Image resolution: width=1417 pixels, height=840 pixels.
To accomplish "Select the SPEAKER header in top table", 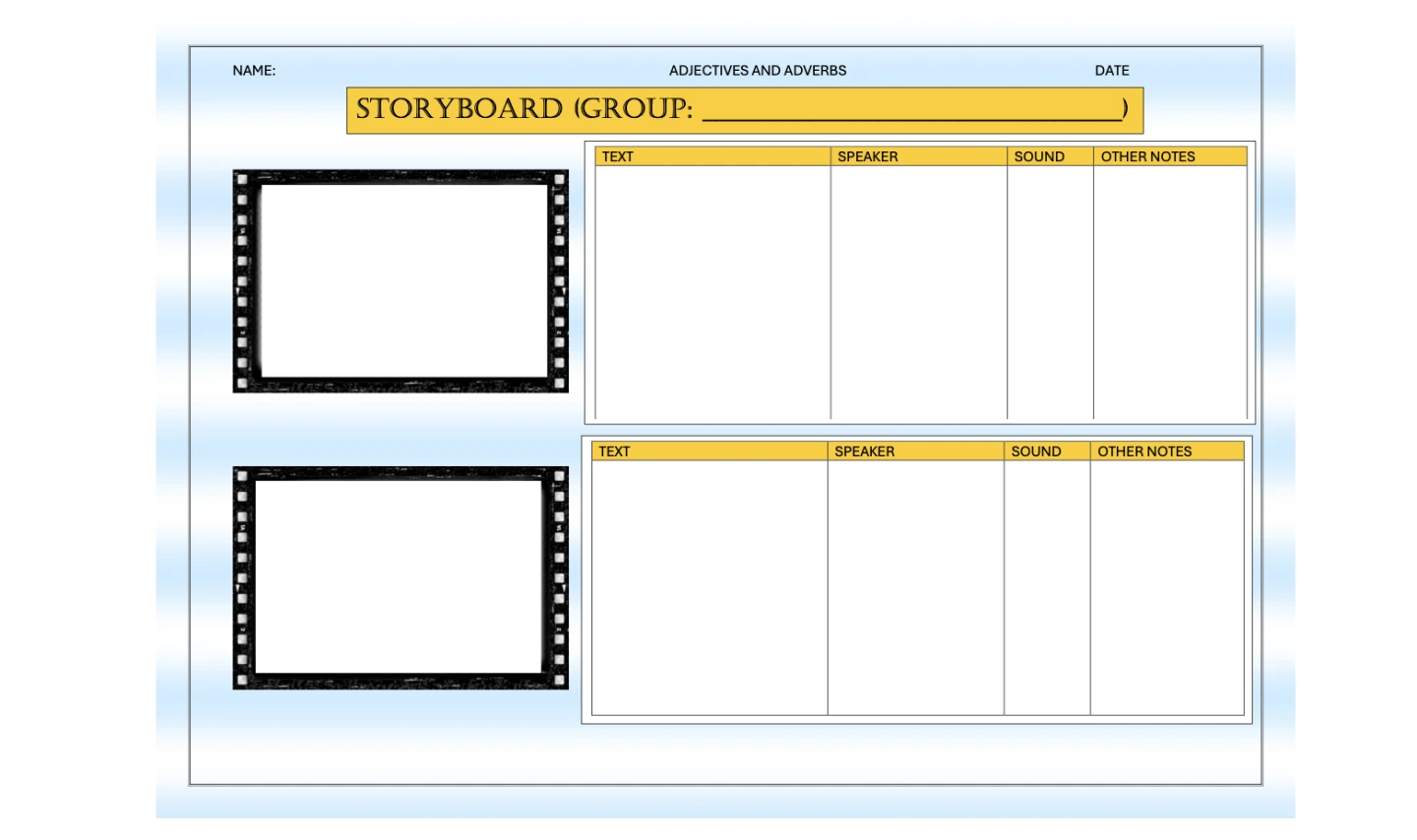I will (867, 156).
